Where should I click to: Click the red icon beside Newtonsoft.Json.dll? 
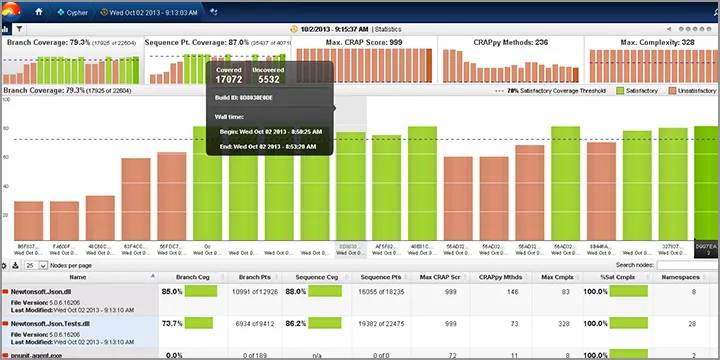pyautogui.click(x=6, y=292)
